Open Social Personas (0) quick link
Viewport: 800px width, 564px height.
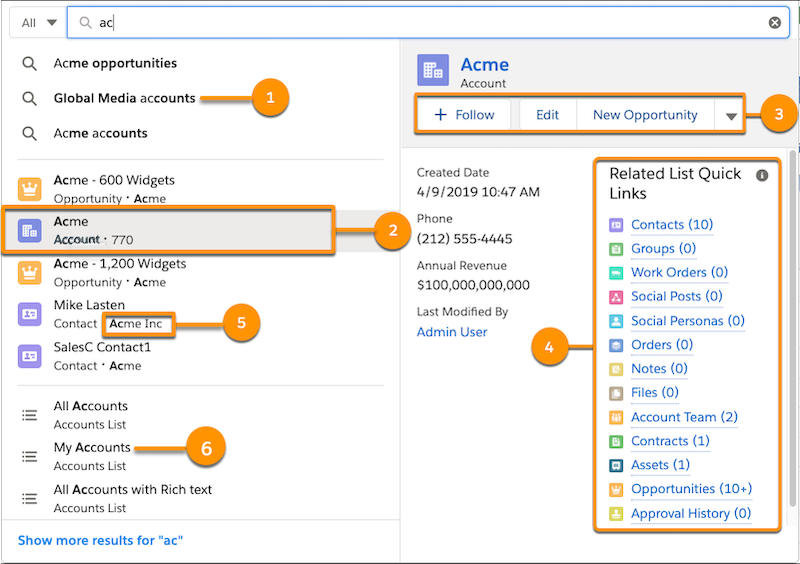[688, 321]
